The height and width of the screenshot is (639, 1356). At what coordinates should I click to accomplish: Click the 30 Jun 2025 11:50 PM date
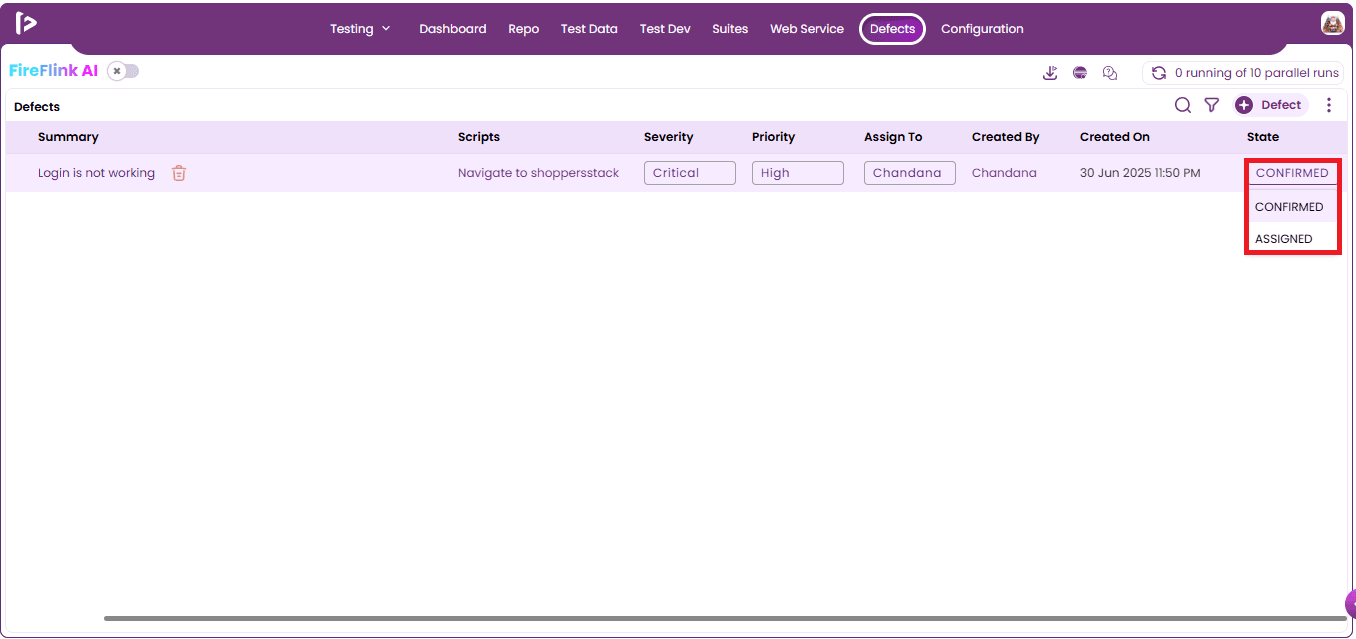pyautogui.click(x=1140, y=173)
